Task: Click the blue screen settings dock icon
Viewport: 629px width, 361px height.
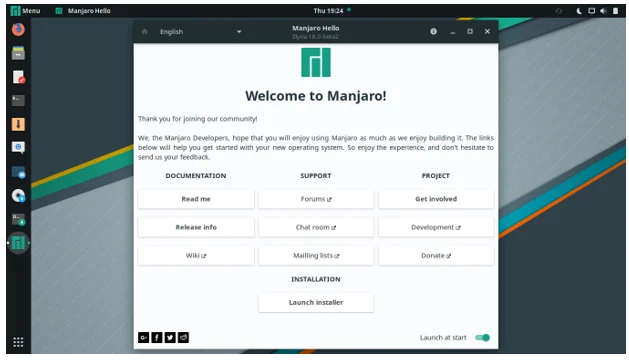Action: pos(18,172)
